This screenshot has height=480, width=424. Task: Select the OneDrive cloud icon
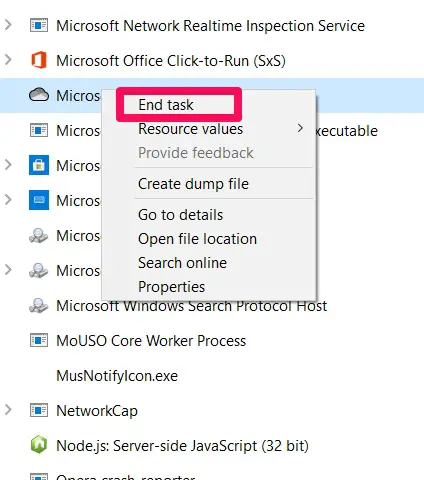39,95
